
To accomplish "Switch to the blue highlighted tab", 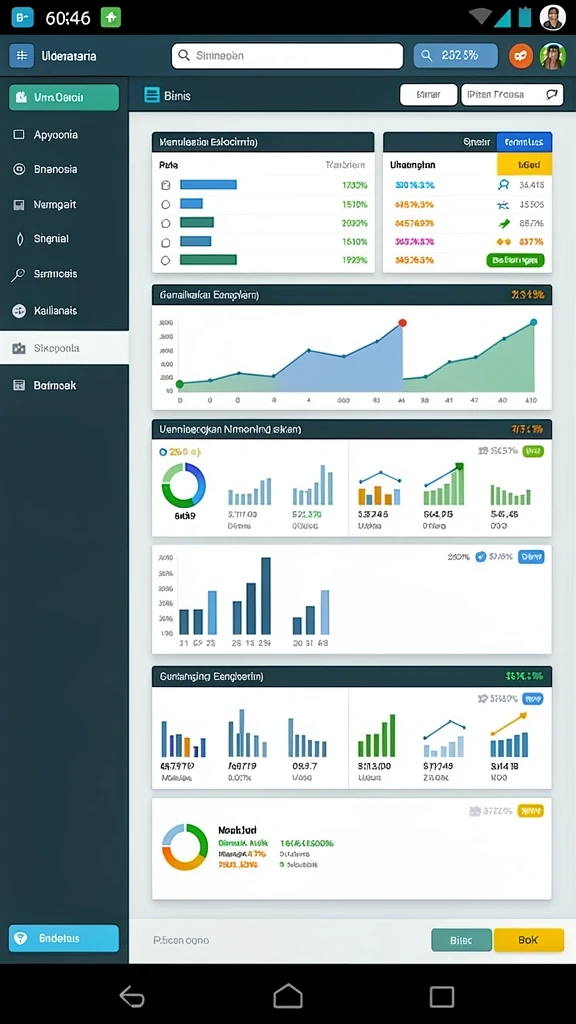I will pos(524,142).
